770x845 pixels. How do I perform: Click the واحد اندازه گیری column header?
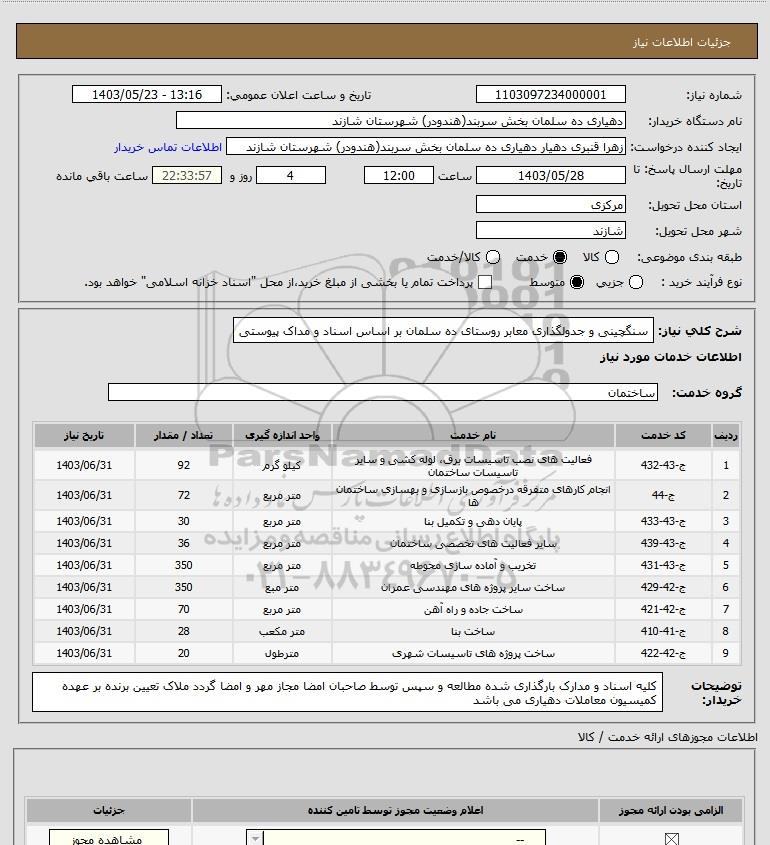pos(282,435)
